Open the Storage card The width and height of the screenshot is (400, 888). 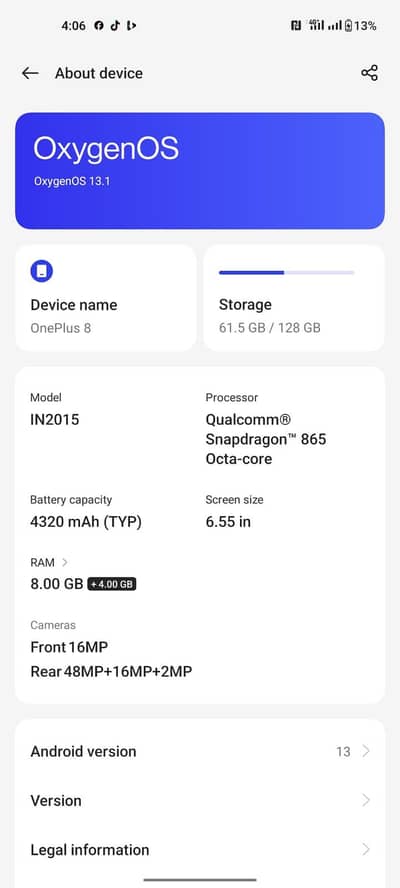(294, 298)
